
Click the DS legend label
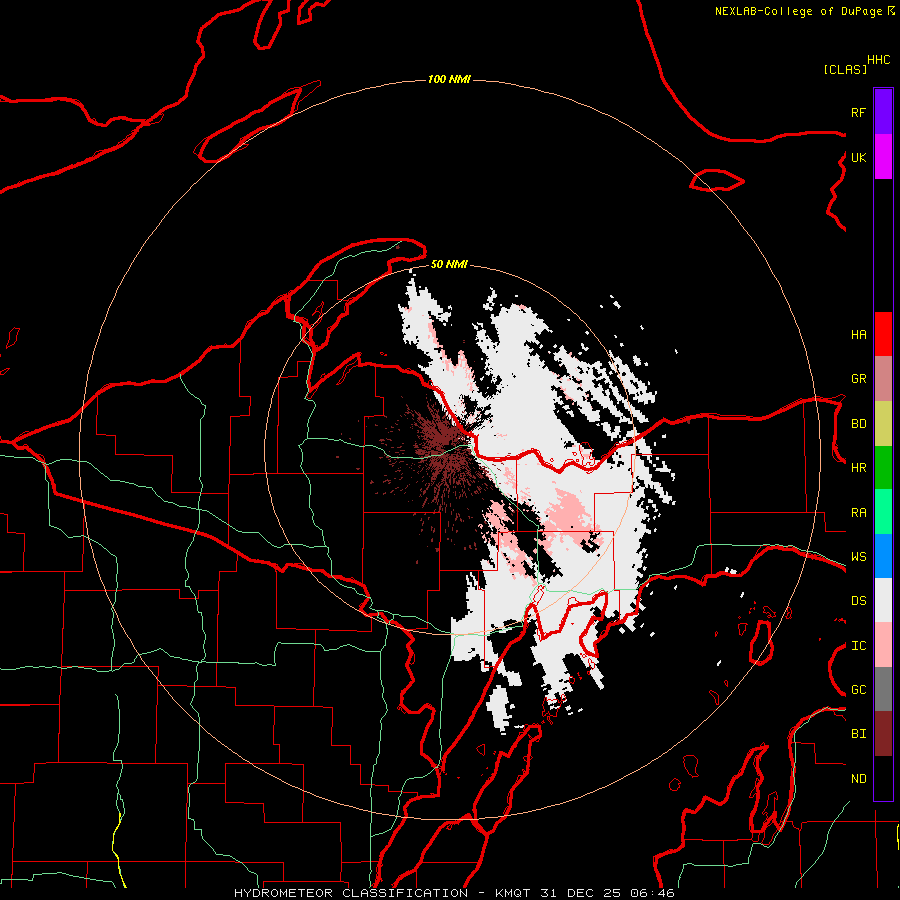(x=858, y=601)
